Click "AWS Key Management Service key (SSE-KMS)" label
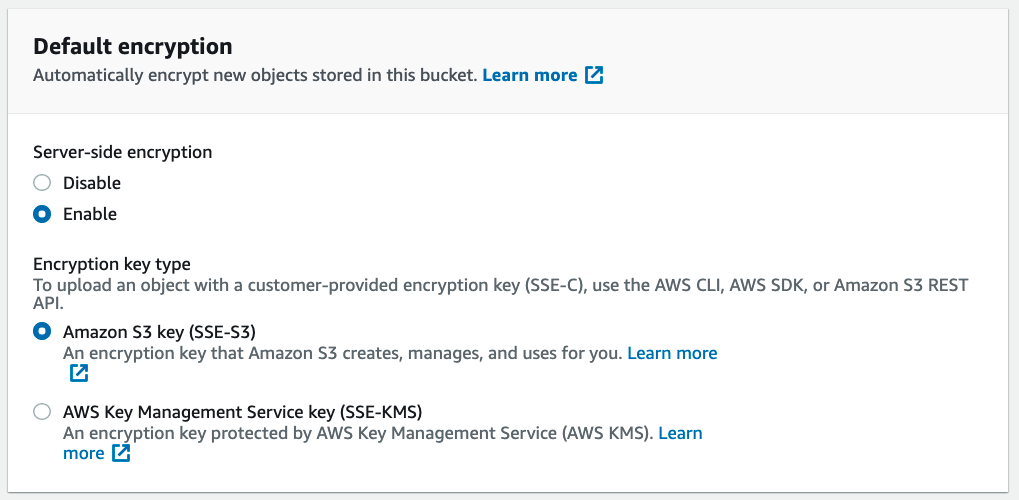The height and width of the screenshot is (500, 1019). click(x=243, y=411)
